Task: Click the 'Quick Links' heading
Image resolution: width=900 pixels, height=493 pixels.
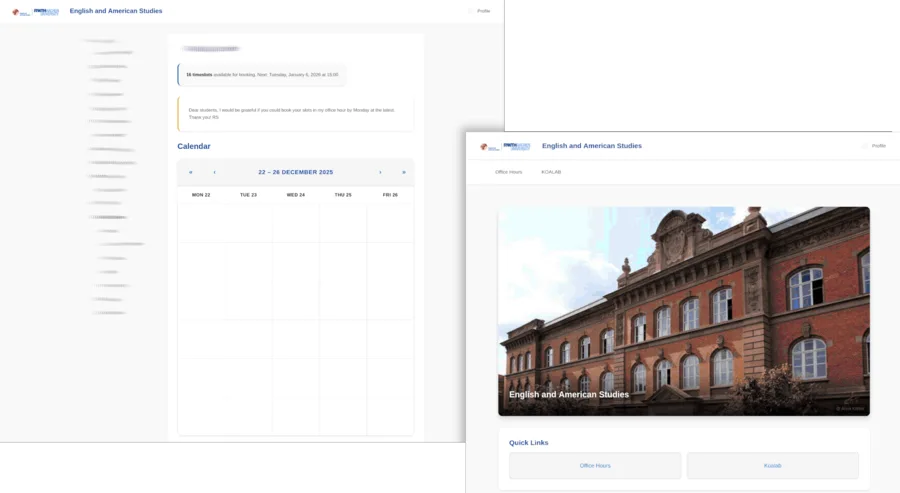Action: coord(529,442)
